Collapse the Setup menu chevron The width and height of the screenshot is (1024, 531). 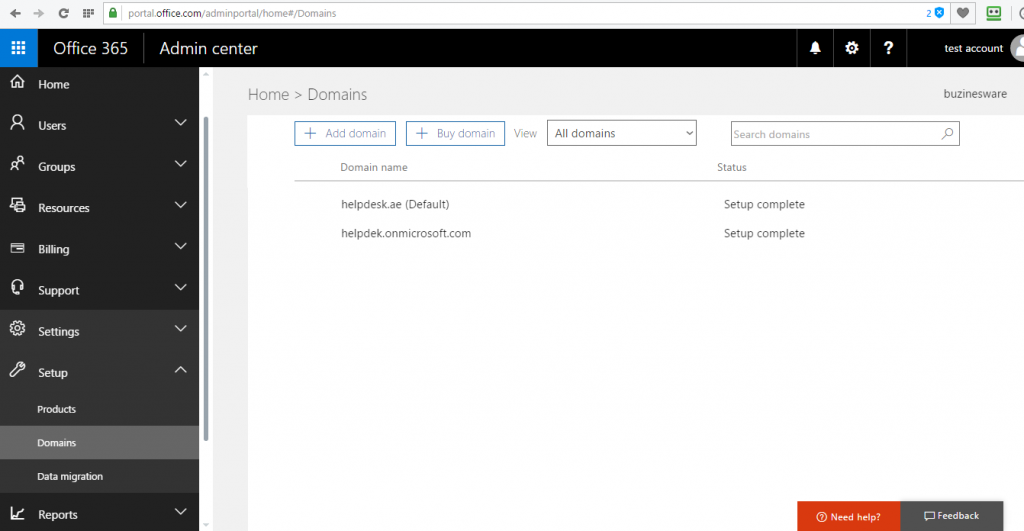[180, 370]
